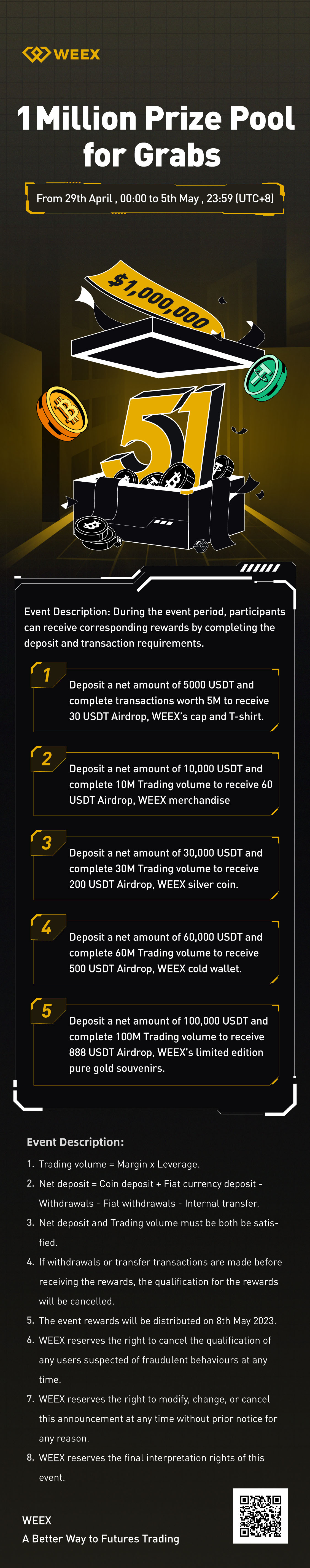The image size is (310, 1568).
Task: Click the number 1 tier badge
Action: (x=46, y=674)
